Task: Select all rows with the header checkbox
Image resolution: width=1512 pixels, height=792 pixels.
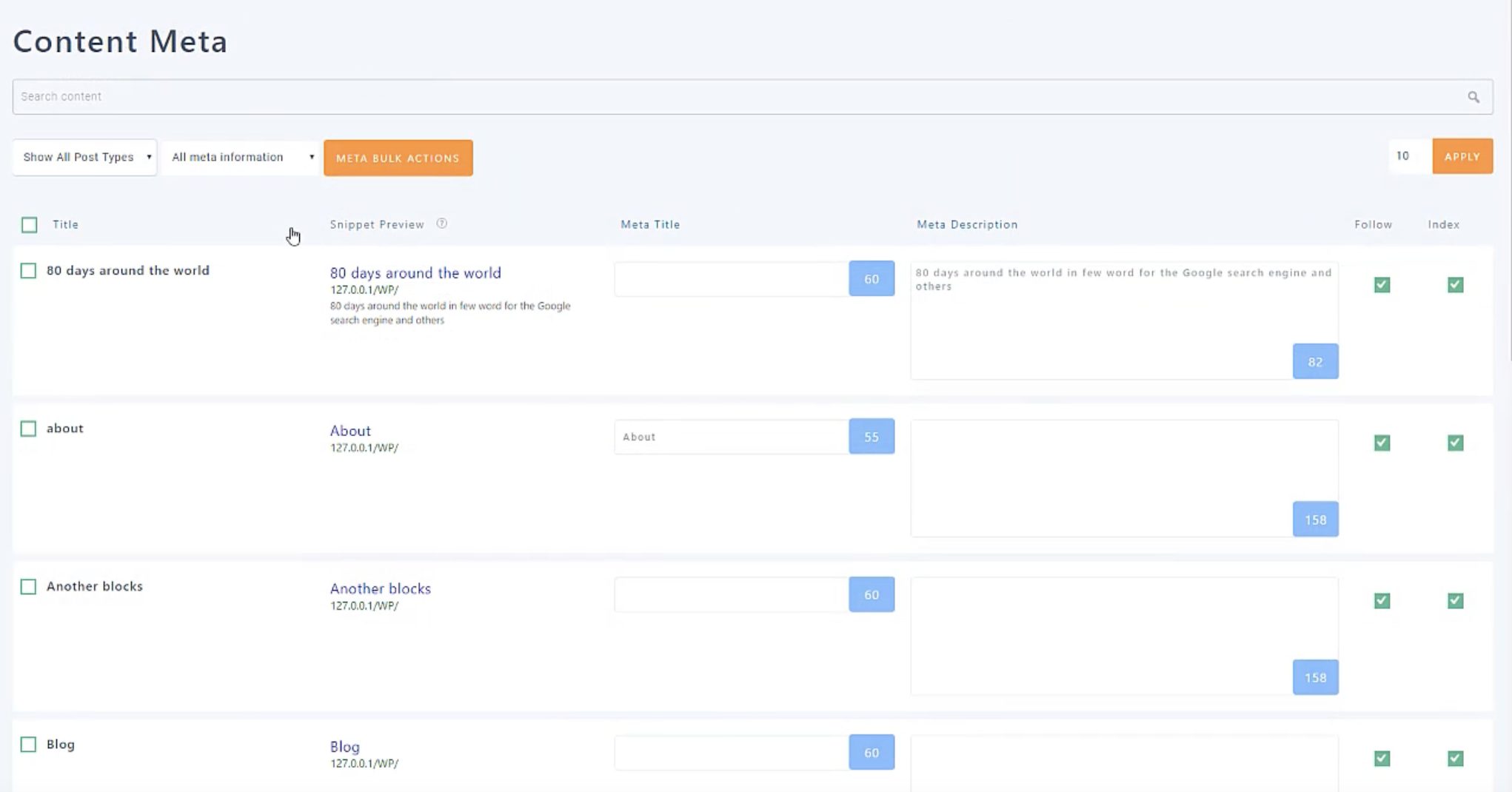Action: 29,224
